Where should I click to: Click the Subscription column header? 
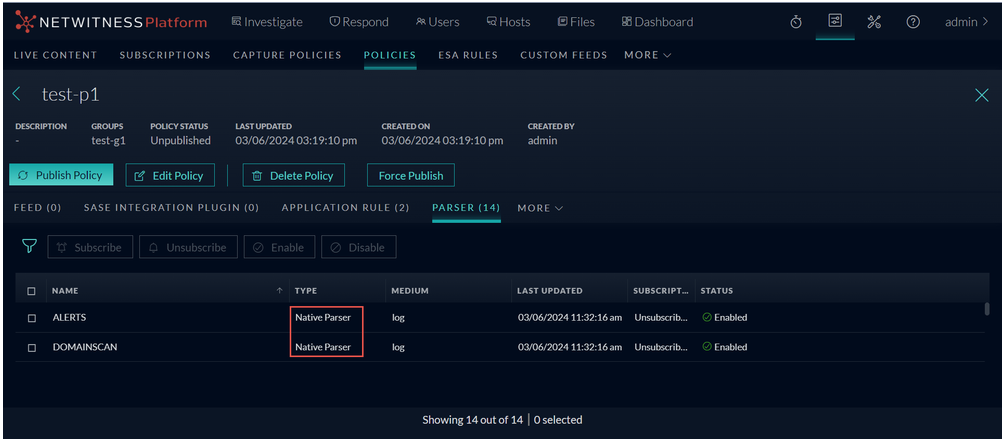661,291
